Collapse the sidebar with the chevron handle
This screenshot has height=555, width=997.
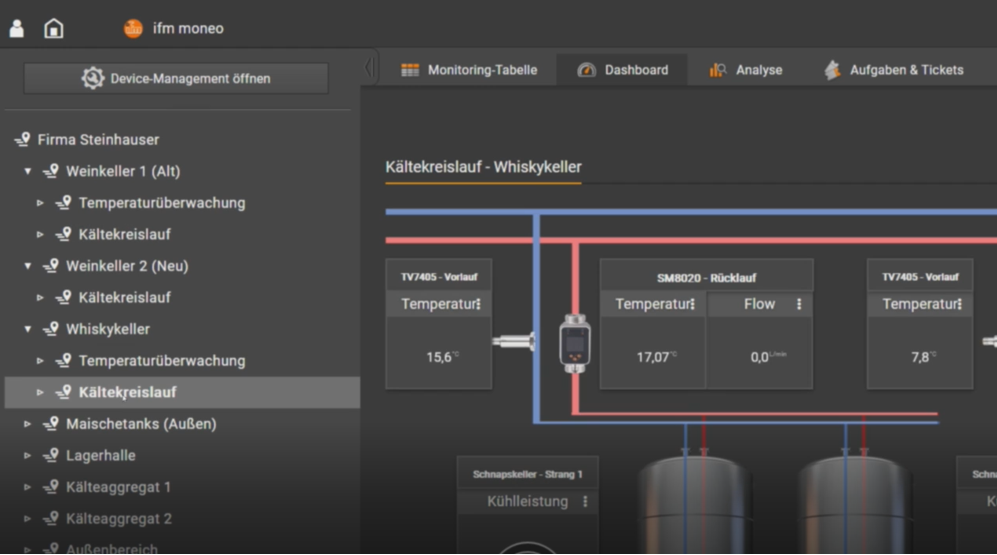click(x=369, y=67)
